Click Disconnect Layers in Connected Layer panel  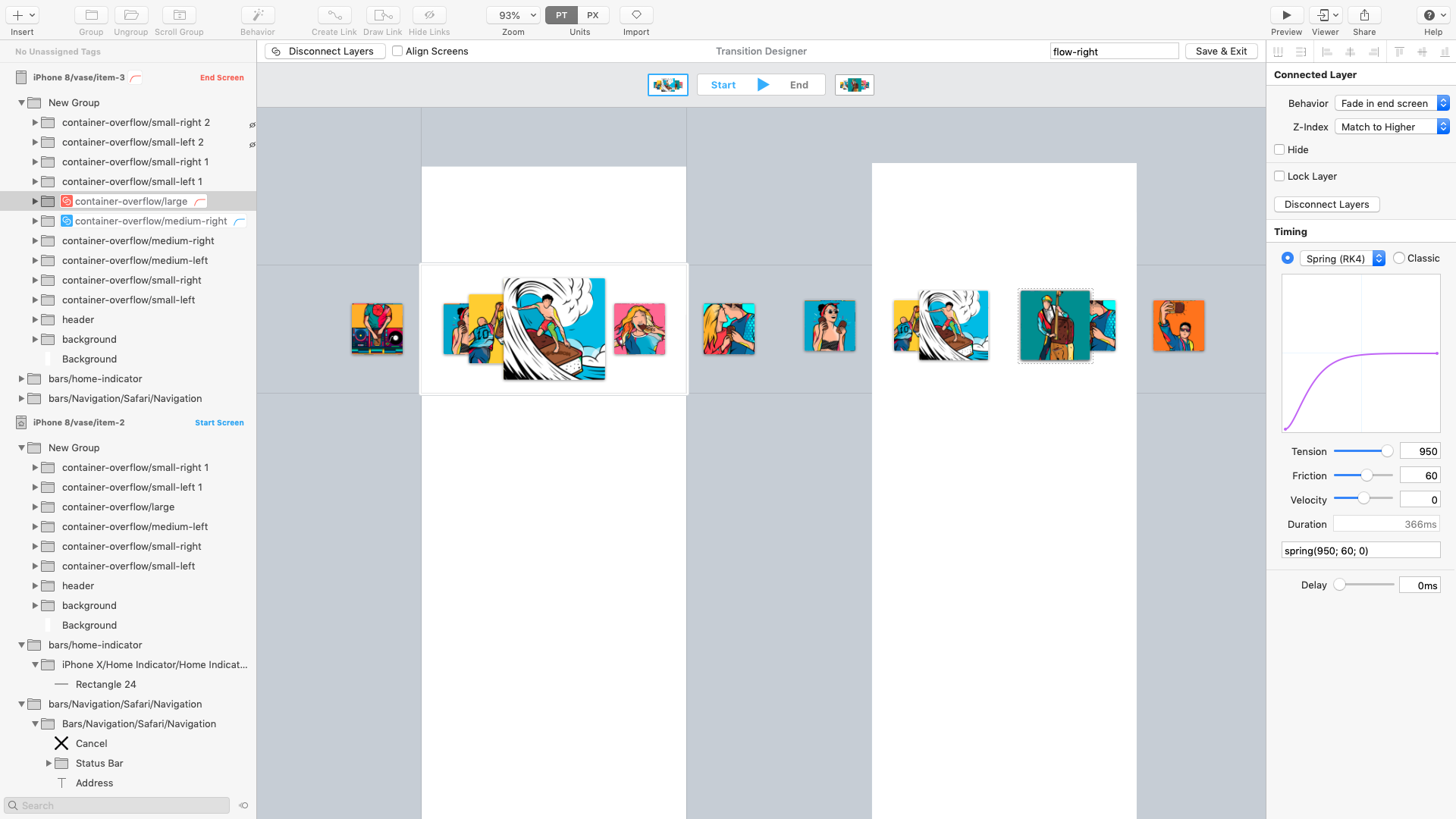click(x=1326, y=204)
